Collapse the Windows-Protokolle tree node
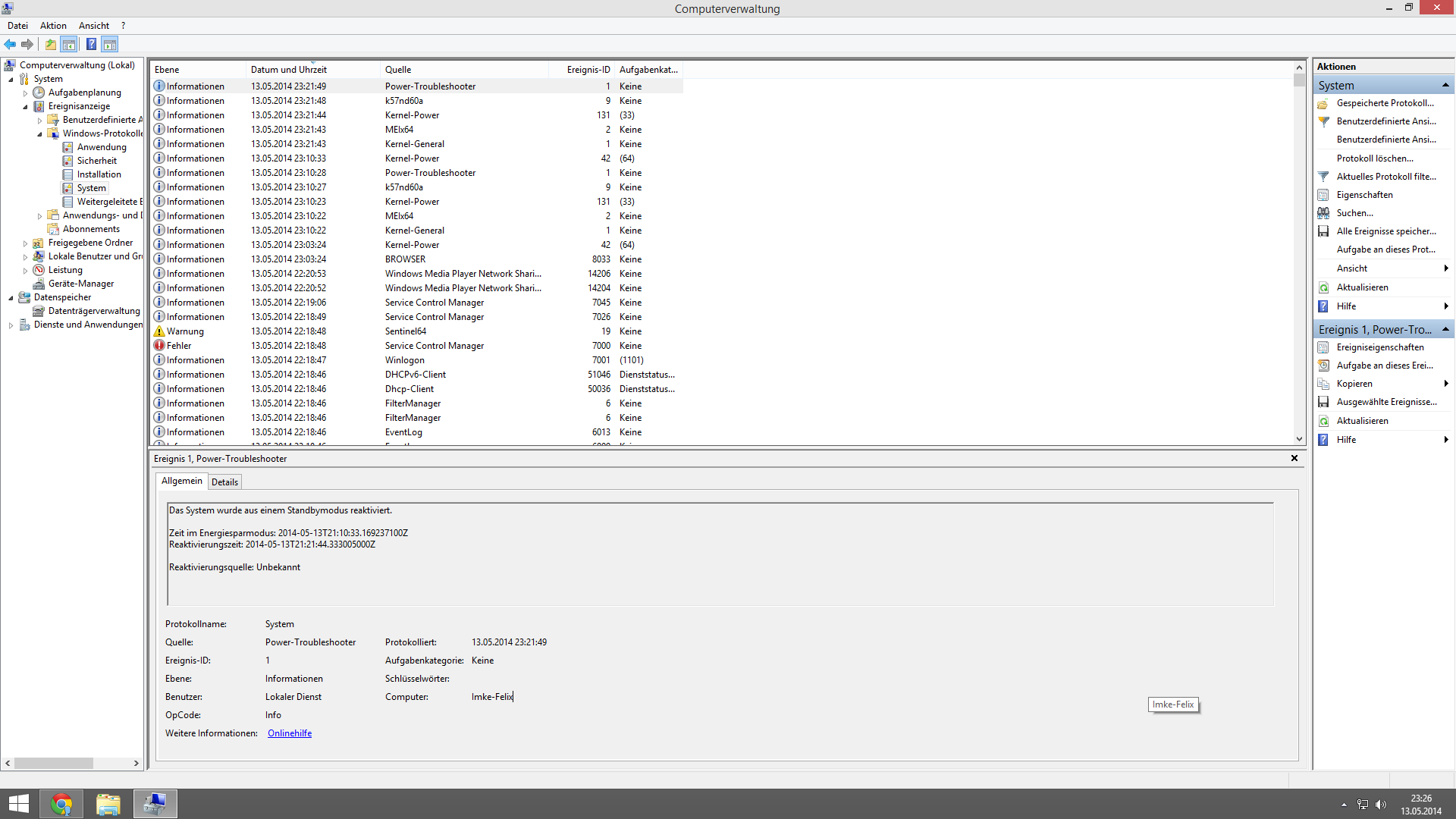The image size is (1456, 819). 39,134
